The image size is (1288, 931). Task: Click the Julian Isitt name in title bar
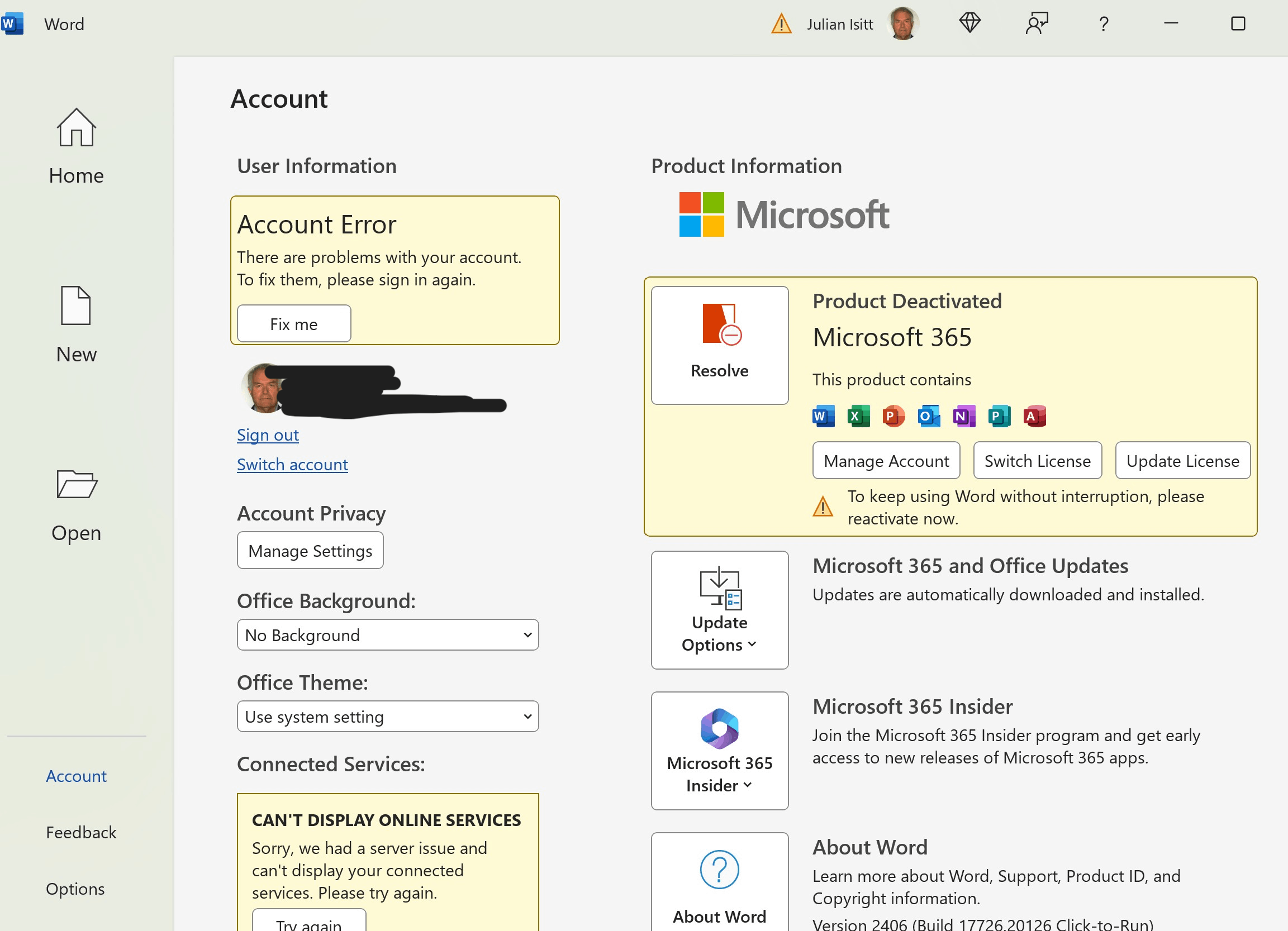pyautogui.click(x=840, y=25)
